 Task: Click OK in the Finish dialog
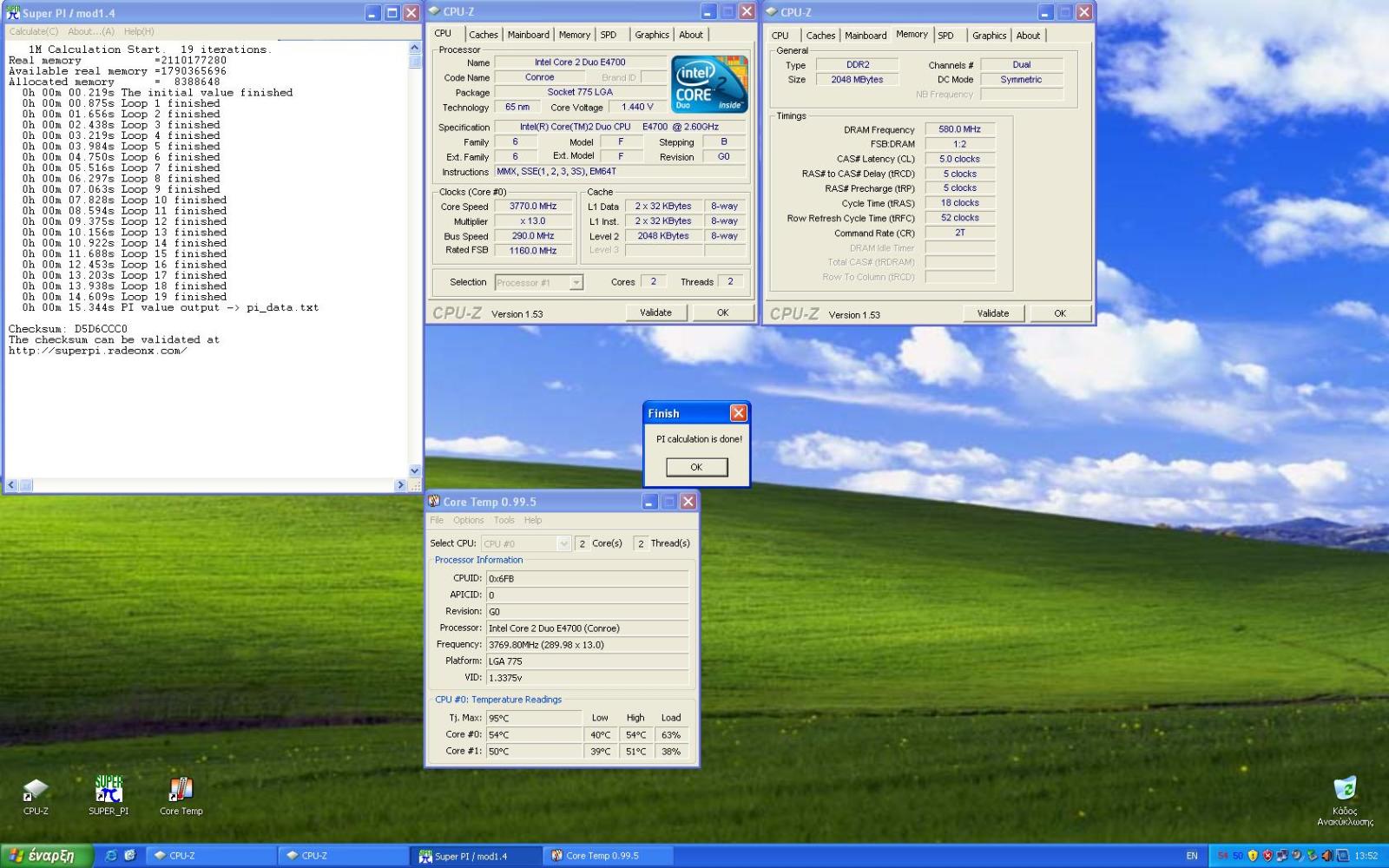pos(696,467)
